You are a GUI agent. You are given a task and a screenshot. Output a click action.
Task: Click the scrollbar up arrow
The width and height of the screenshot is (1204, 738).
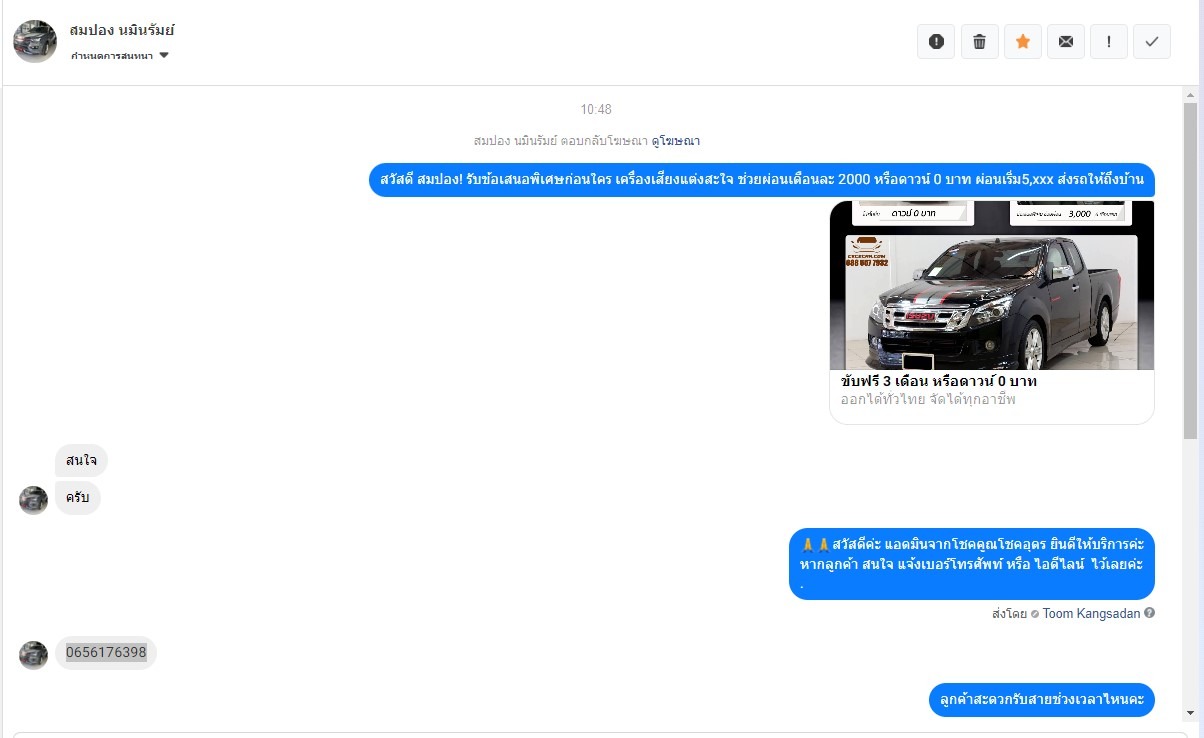pyautogui.click(x=1190, y=95)
